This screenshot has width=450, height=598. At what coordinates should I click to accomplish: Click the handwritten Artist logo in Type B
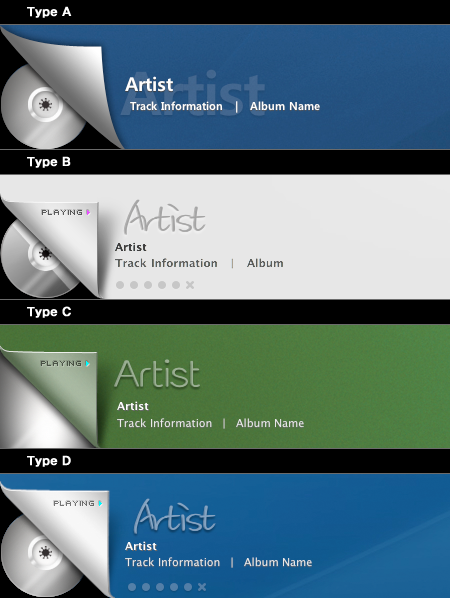[165, 217]
